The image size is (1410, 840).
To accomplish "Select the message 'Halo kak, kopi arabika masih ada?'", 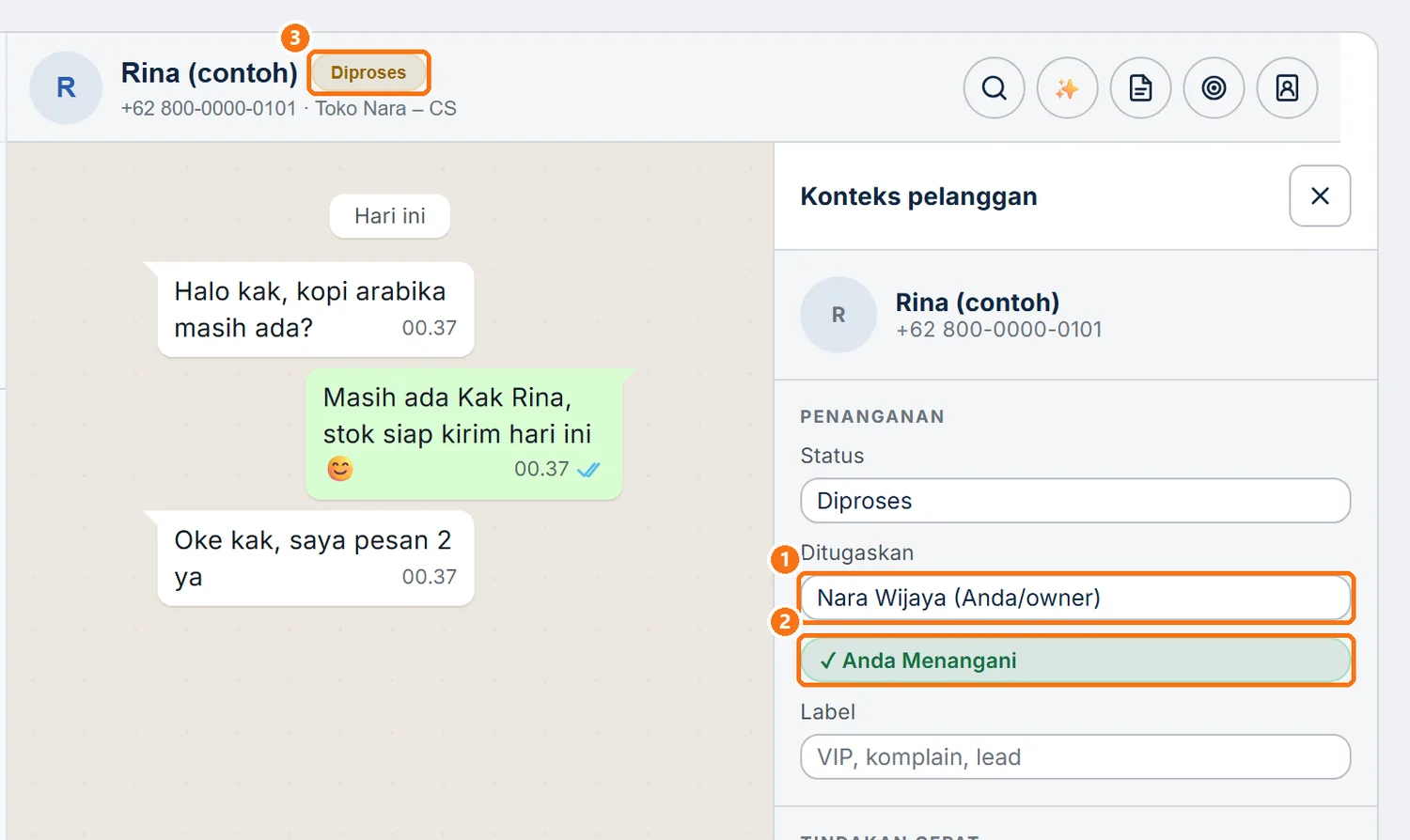I will 316,309.
